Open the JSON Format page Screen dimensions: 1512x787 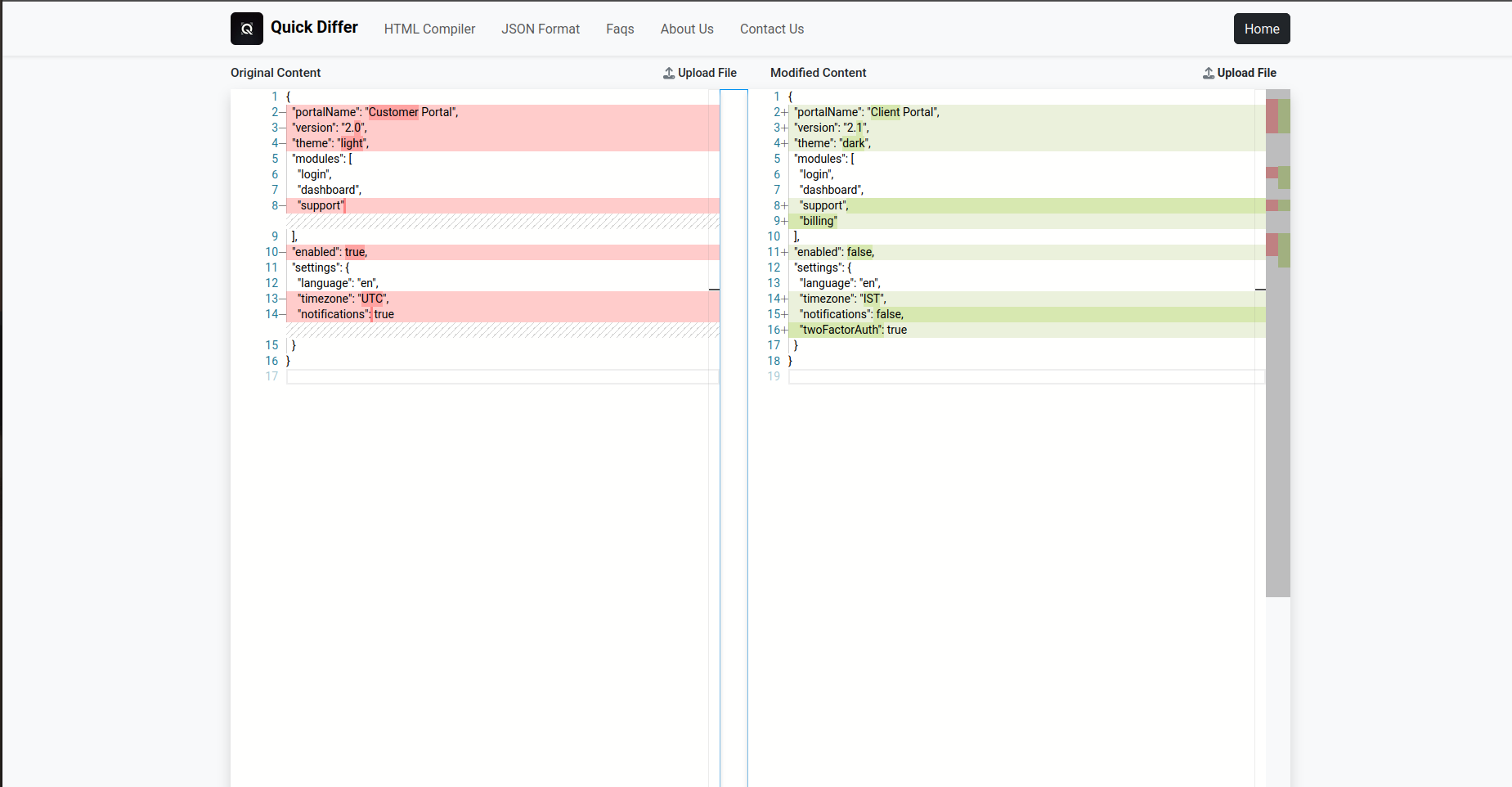[x=541, y=29]
